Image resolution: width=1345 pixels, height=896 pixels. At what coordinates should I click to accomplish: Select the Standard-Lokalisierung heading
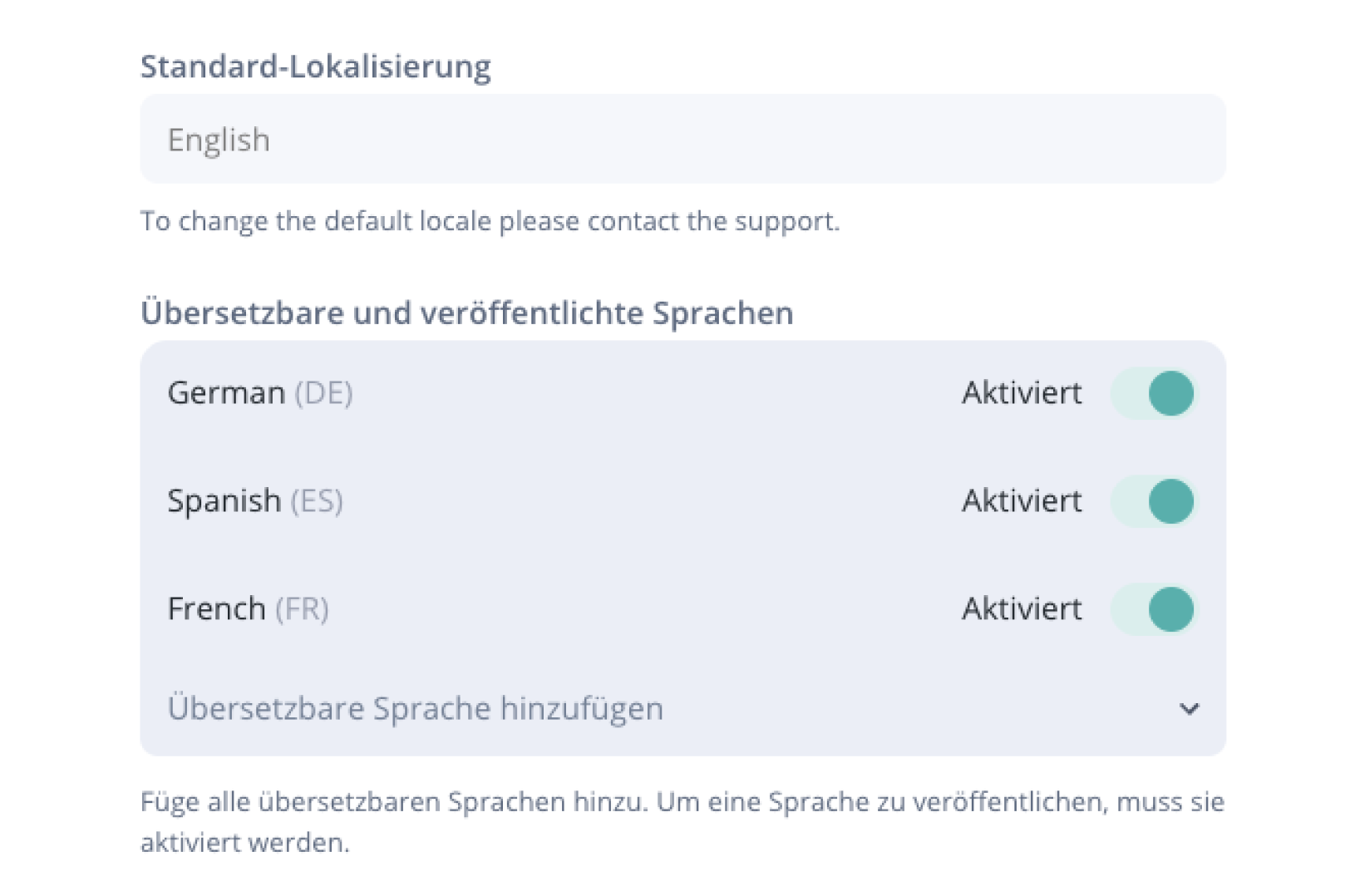click(x=316, y=66)
